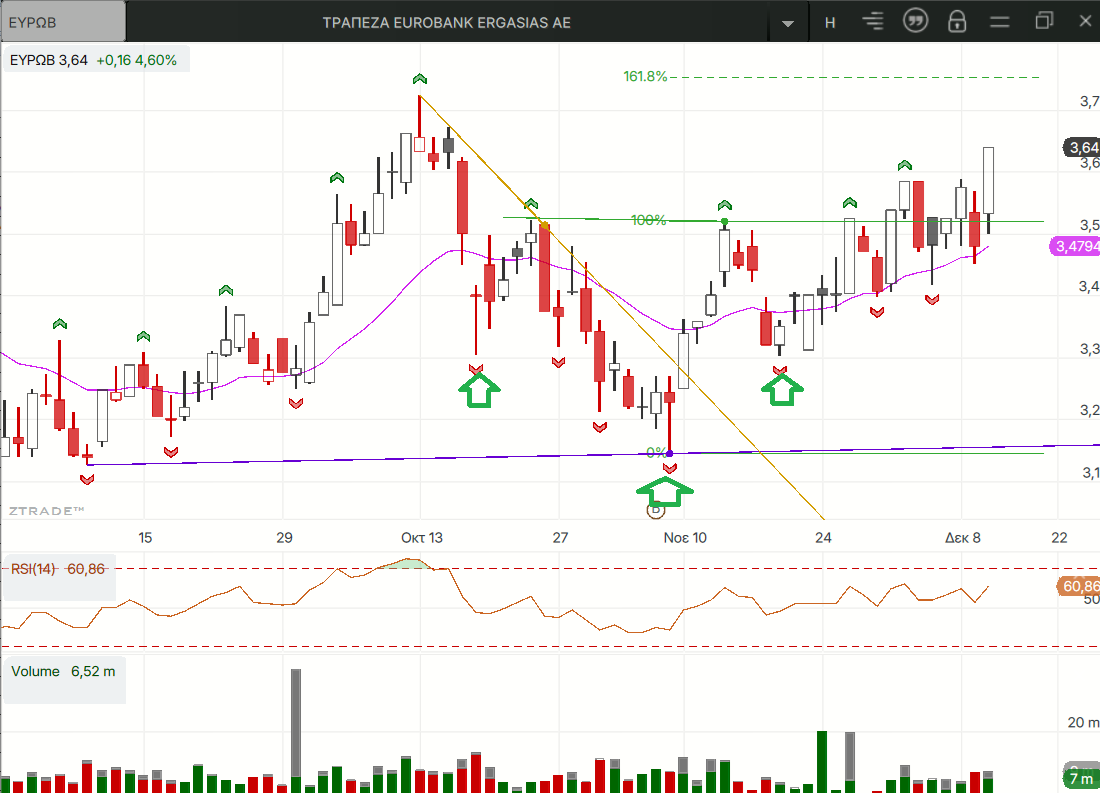Click the H timeframe button
The height and width of the screenshot is (793, 1100).
click(x=830, y=22)
